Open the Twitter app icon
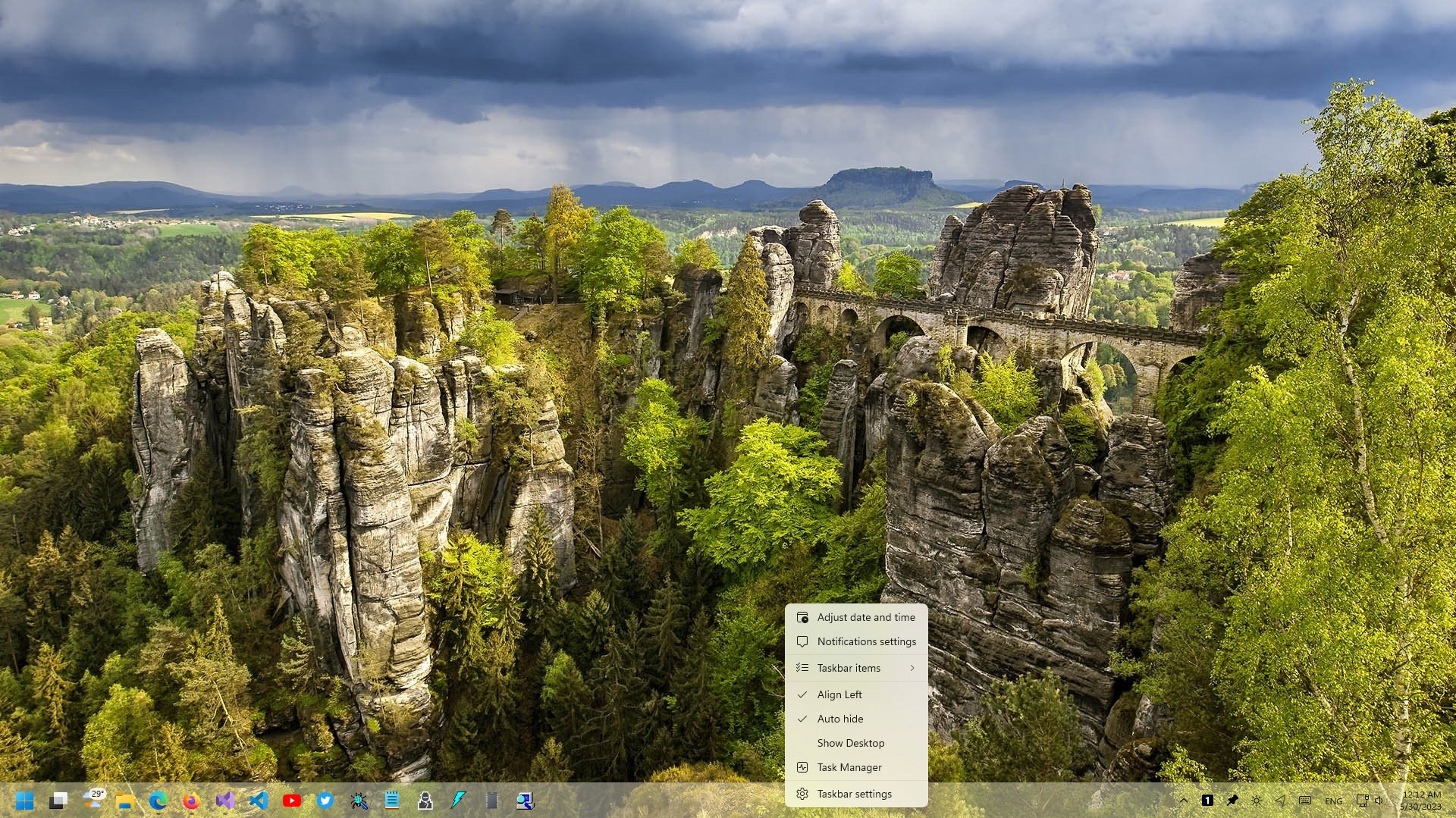Viewport: 1456px width, 818px height. coord(325,801)
